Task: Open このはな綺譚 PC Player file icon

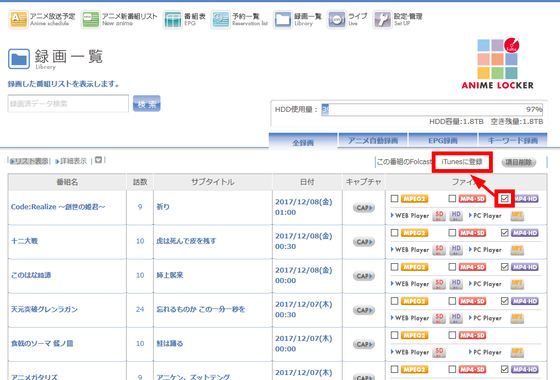Action: [x=517, y=284]
